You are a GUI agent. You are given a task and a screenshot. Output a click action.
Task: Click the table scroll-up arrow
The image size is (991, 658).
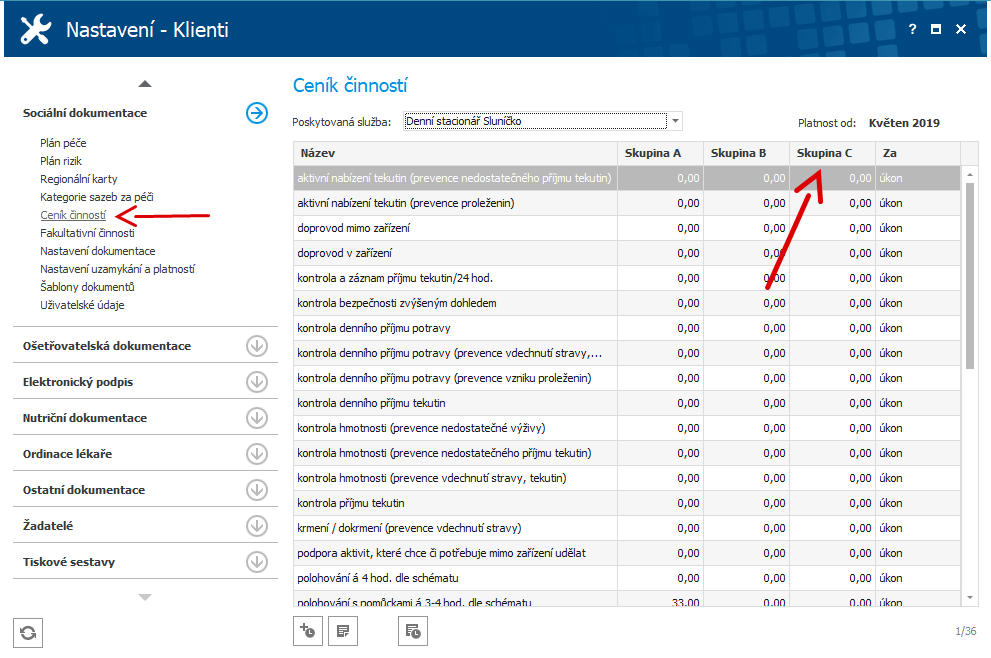[x=970, y=174]
